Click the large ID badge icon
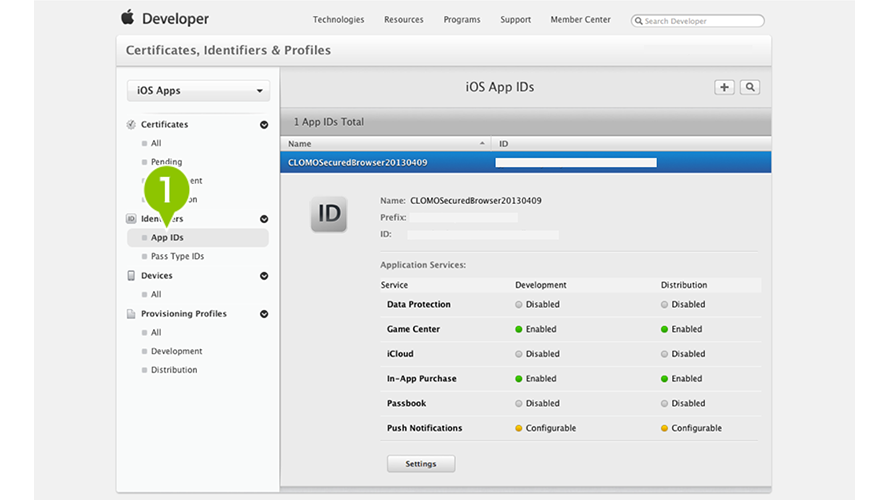 [x=329, y=214]
